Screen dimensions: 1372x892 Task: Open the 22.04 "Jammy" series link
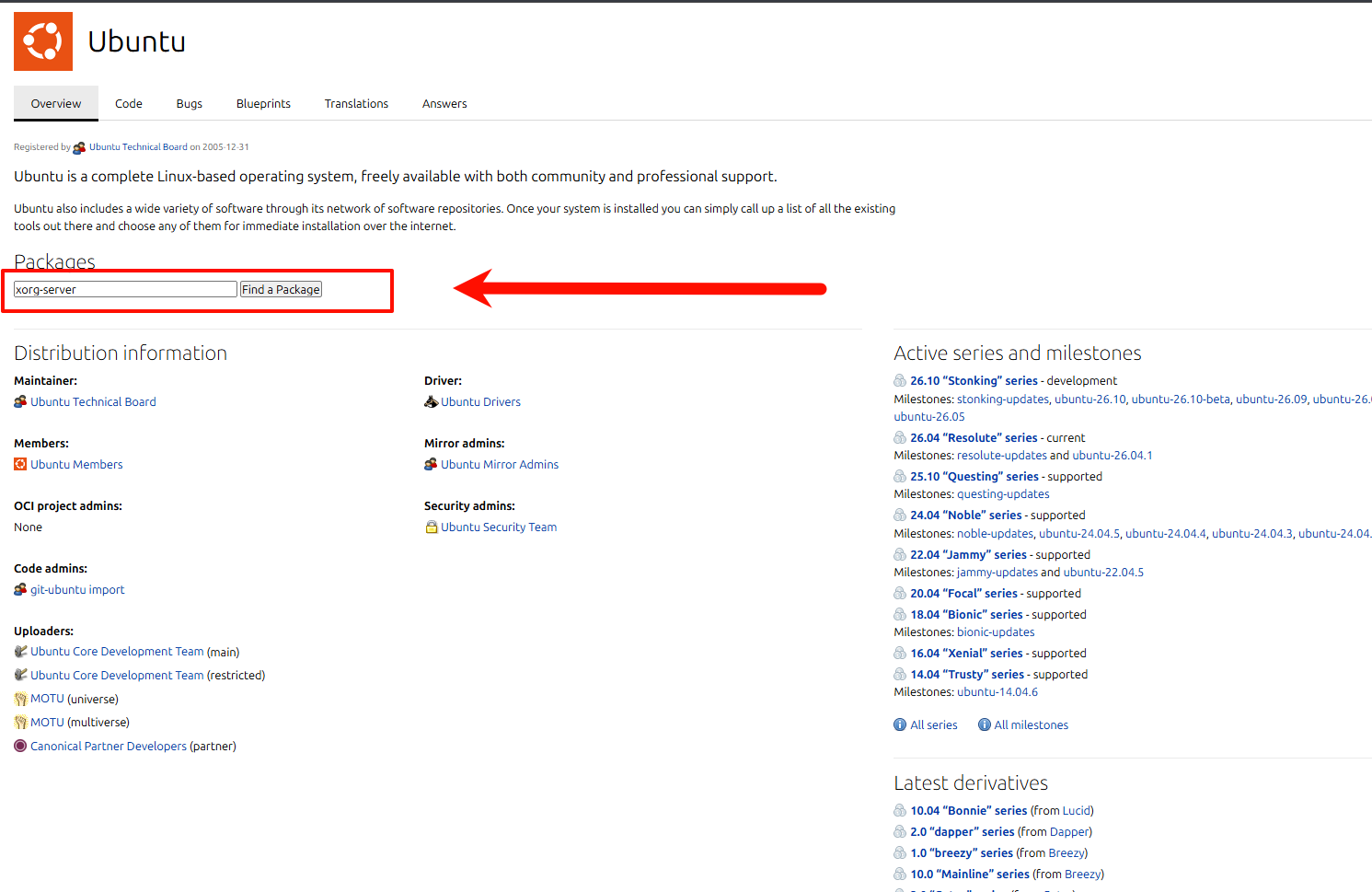pos(968,554)
